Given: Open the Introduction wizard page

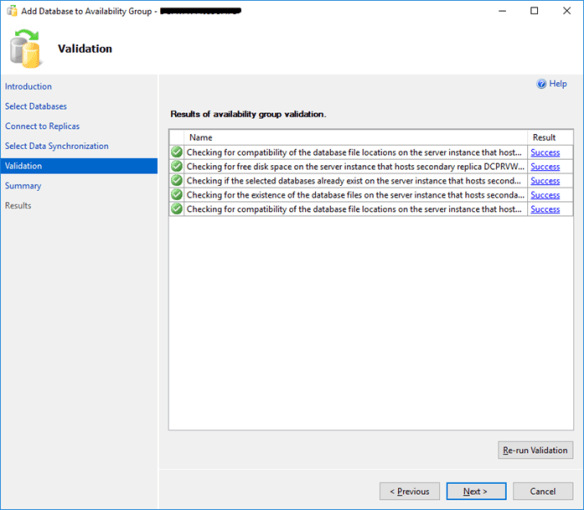Looking at the screenshot, I should pyautogui.click(x=28, y=86).
